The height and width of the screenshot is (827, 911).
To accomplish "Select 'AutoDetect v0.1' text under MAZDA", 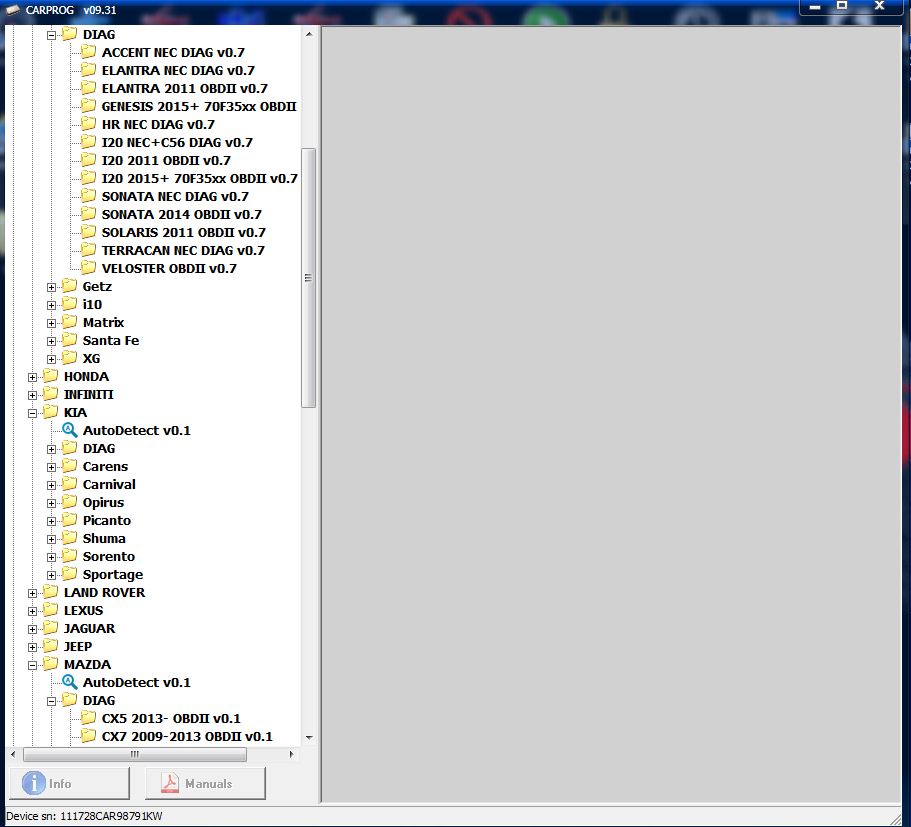I will [137, 683].
